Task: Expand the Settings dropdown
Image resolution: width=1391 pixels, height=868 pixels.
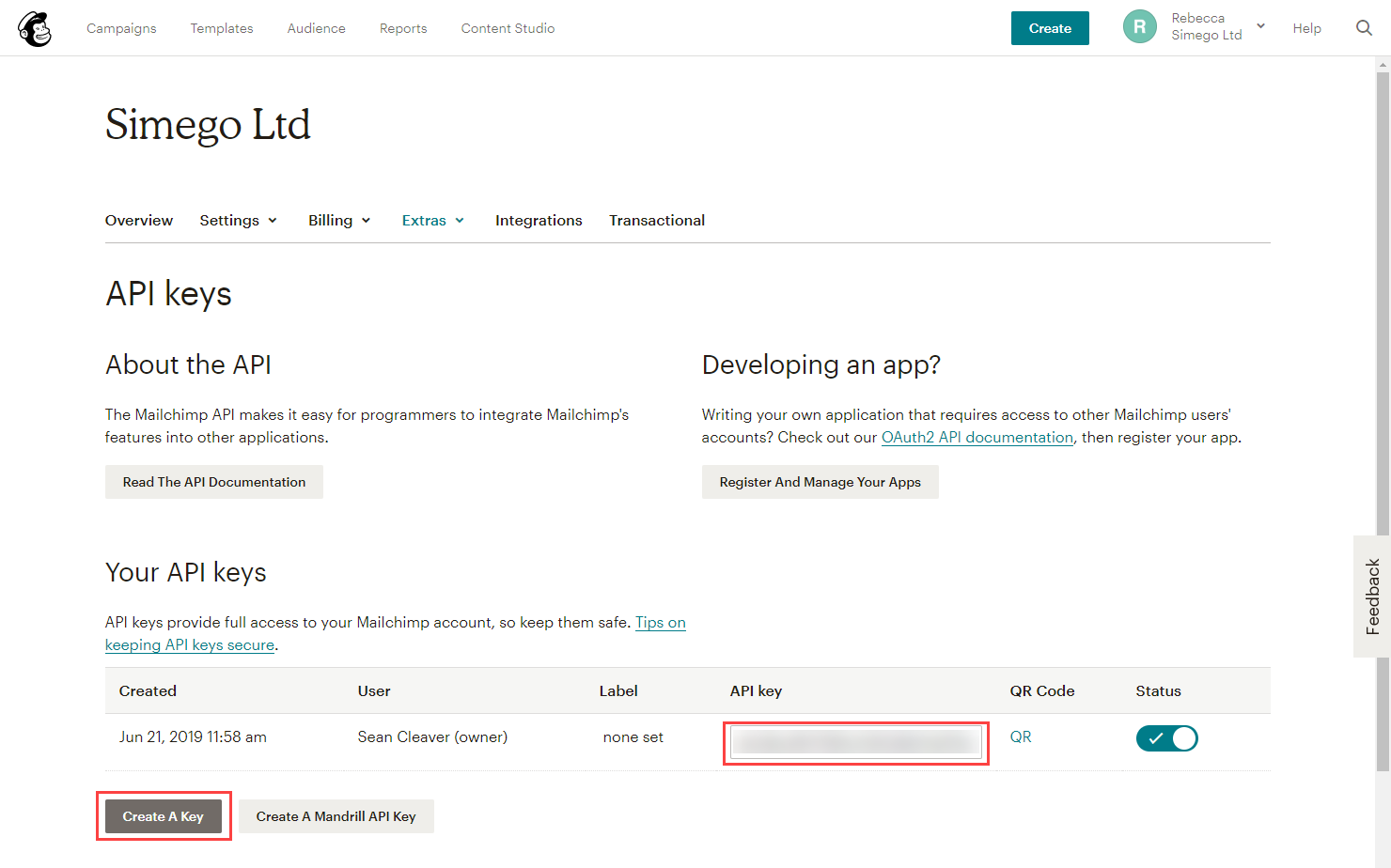Action: point(239,220)
